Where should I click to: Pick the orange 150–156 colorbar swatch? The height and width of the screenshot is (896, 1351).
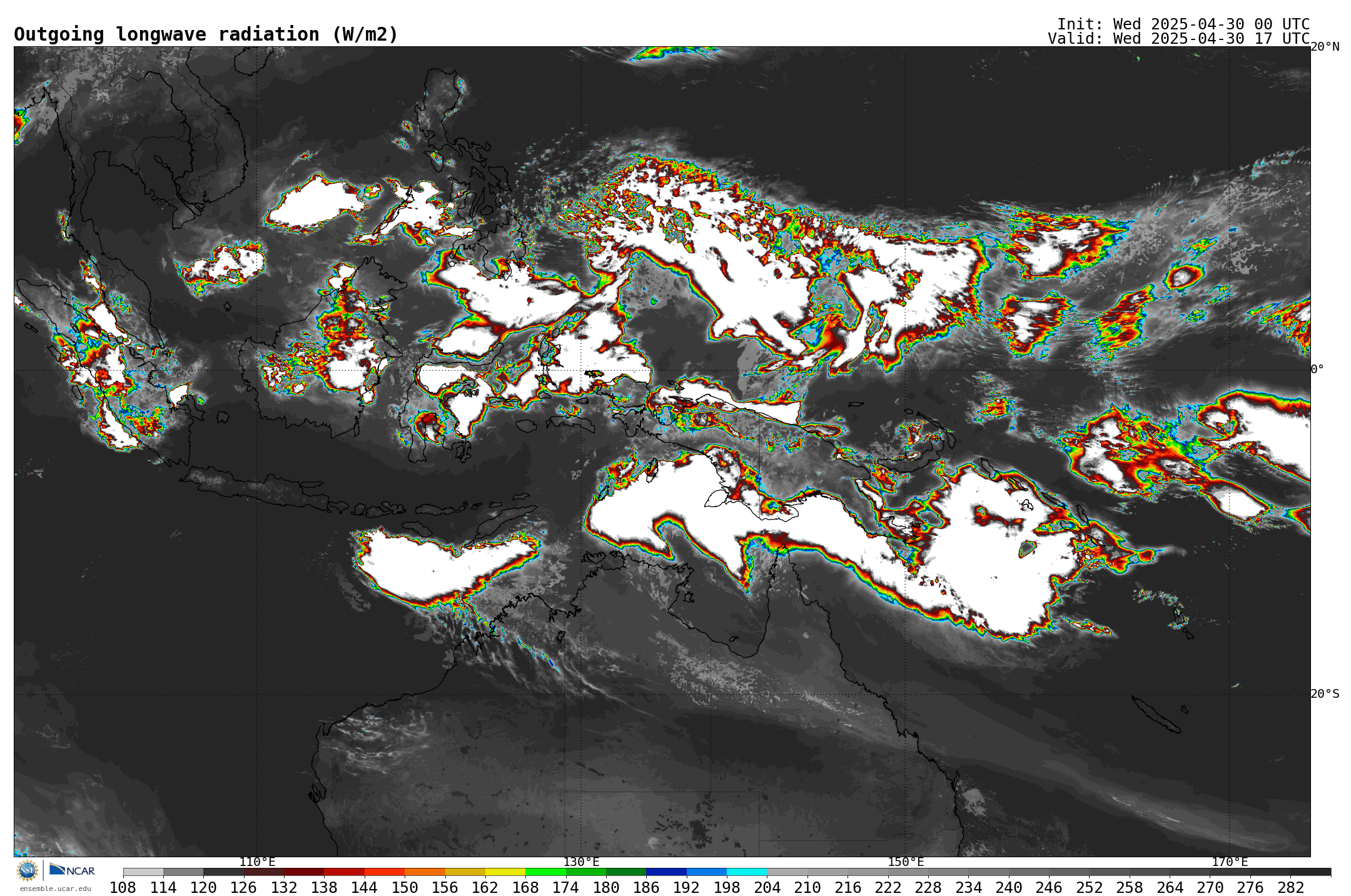point(425,872)
